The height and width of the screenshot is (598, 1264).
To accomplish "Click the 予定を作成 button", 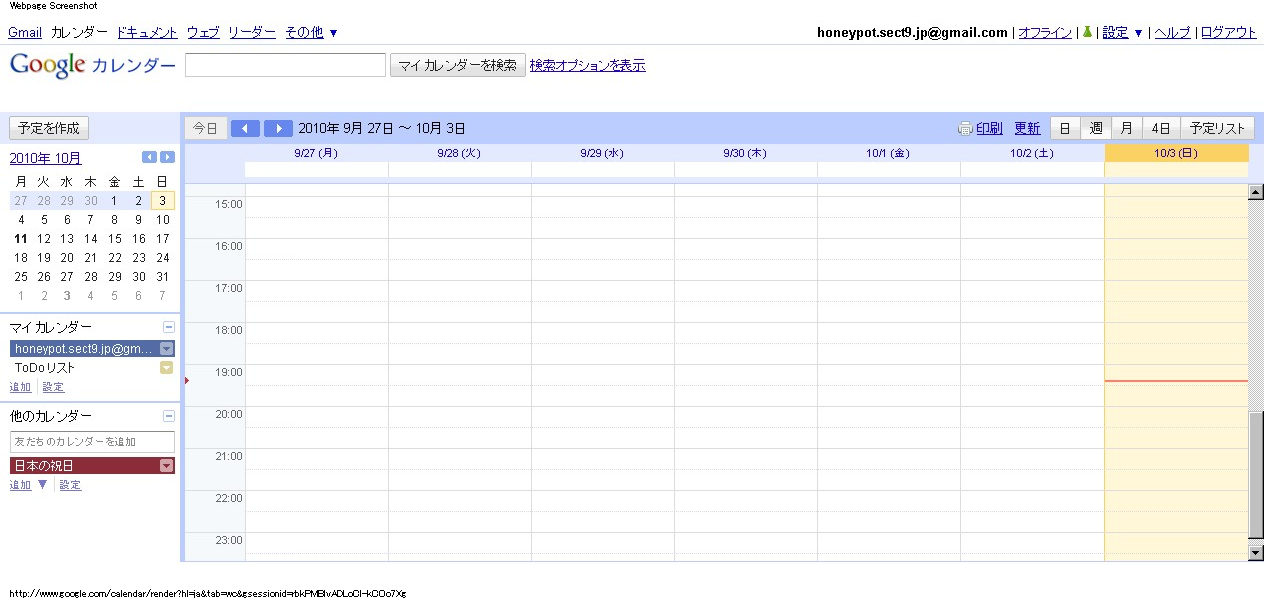I will pyautogui.click(x=49, y=128).
